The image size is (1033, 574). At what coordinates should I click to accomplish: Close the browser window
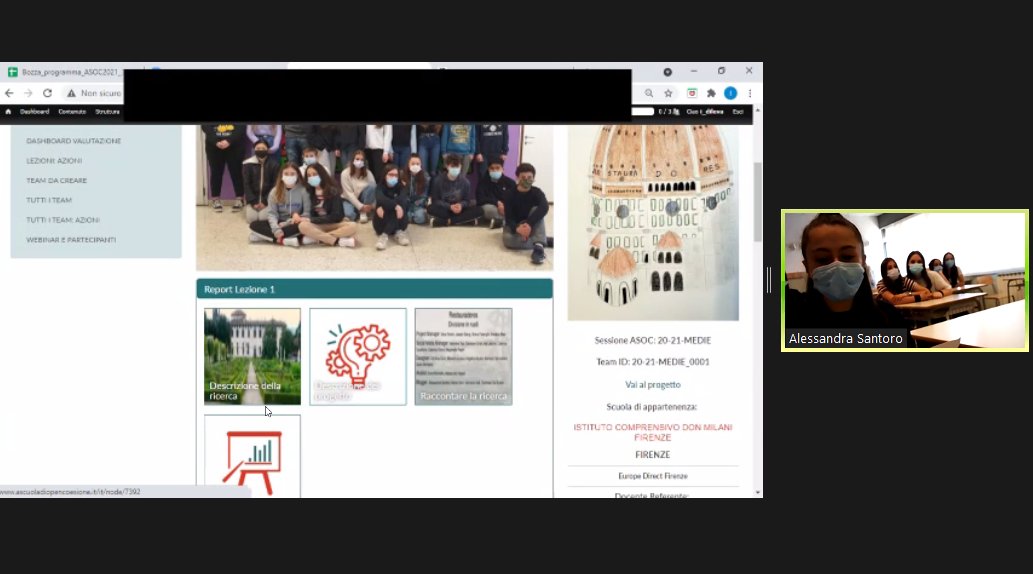coord(749,71)
